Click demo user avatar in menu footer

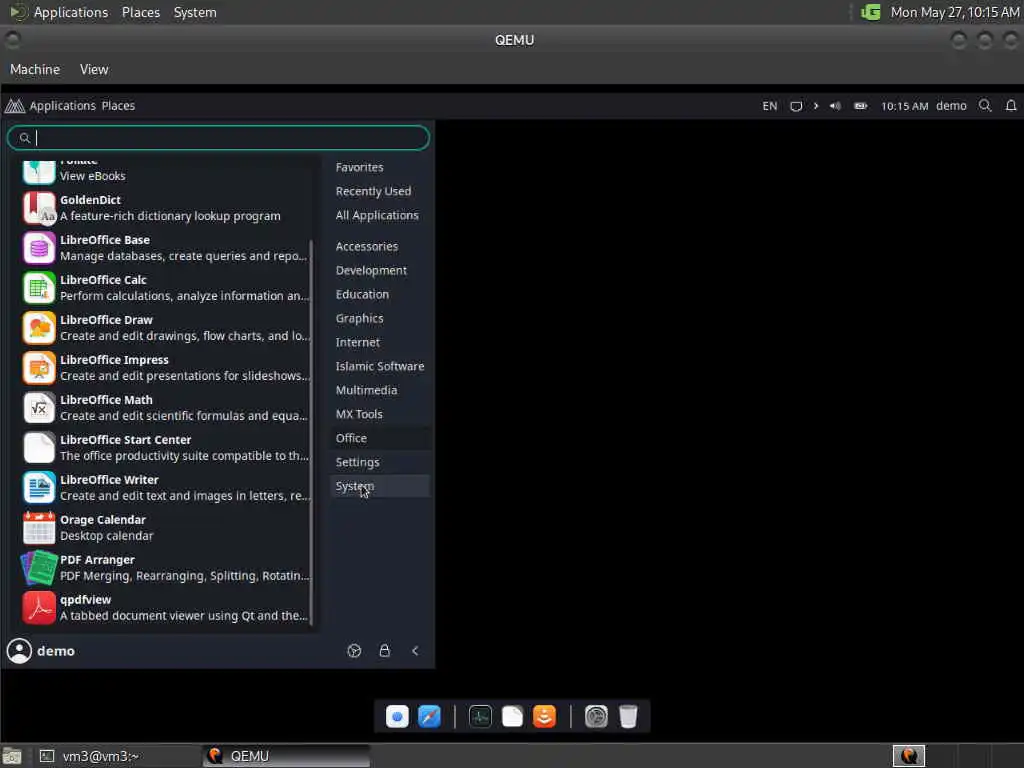pos(19,651)
